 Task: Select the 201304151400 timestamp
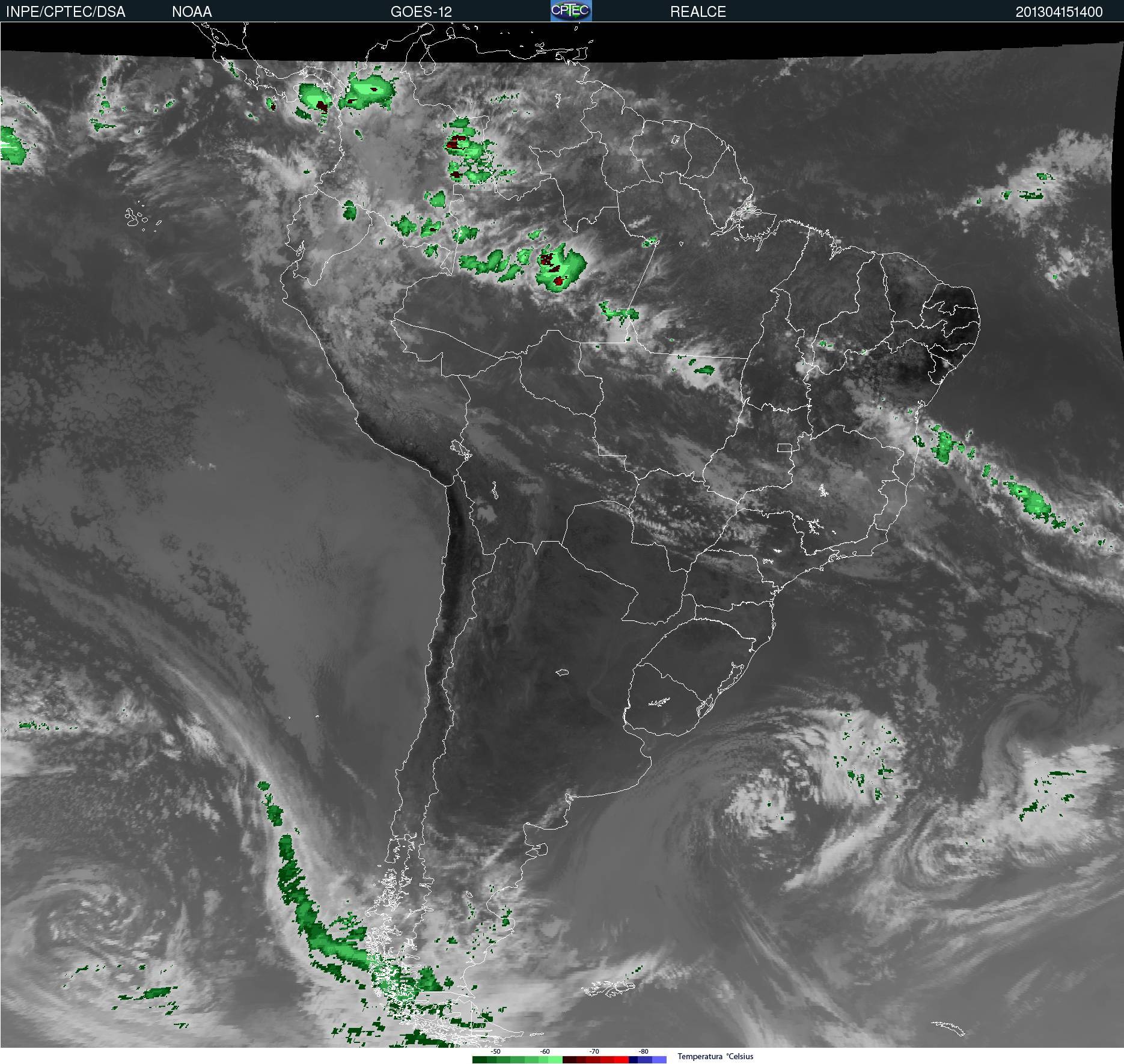(1059, 12)
